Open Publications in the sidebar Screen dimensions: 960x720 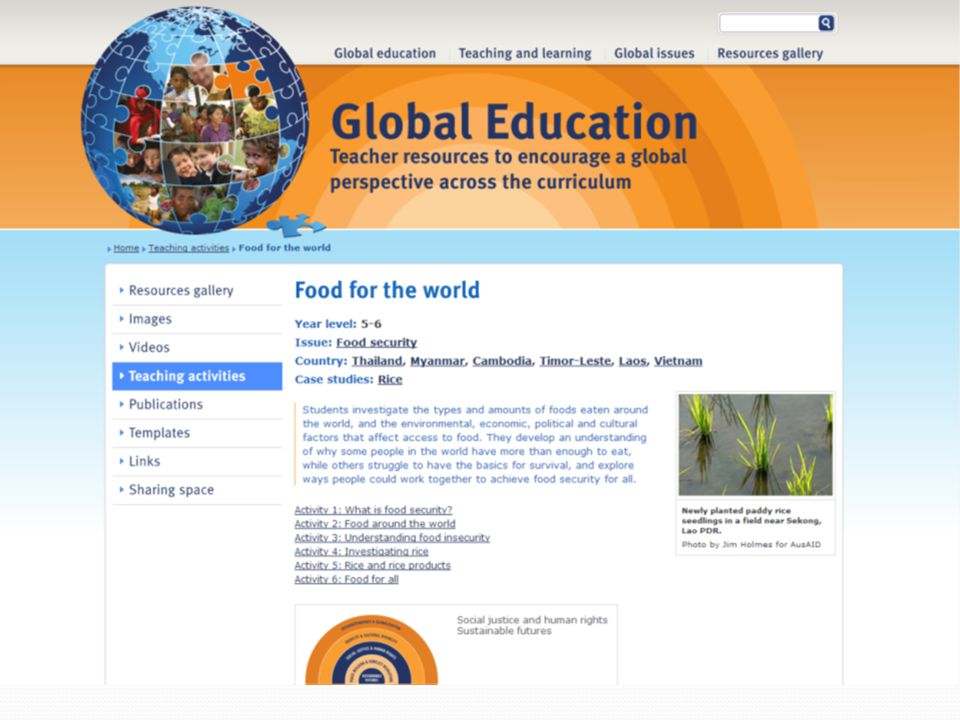(x=197, y=404)
